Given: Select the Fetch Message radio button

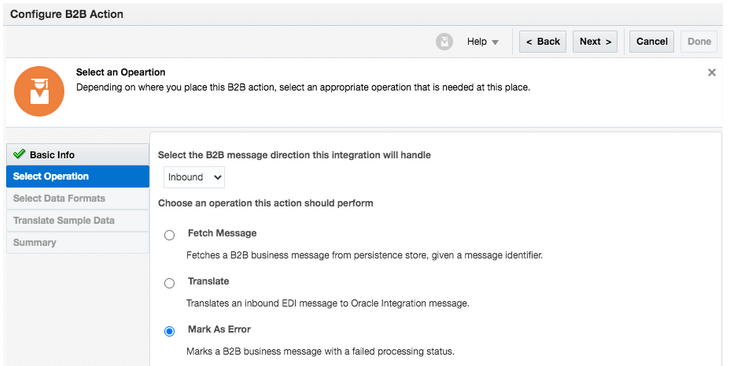Looking at the screenshot, I should [169, 235].
